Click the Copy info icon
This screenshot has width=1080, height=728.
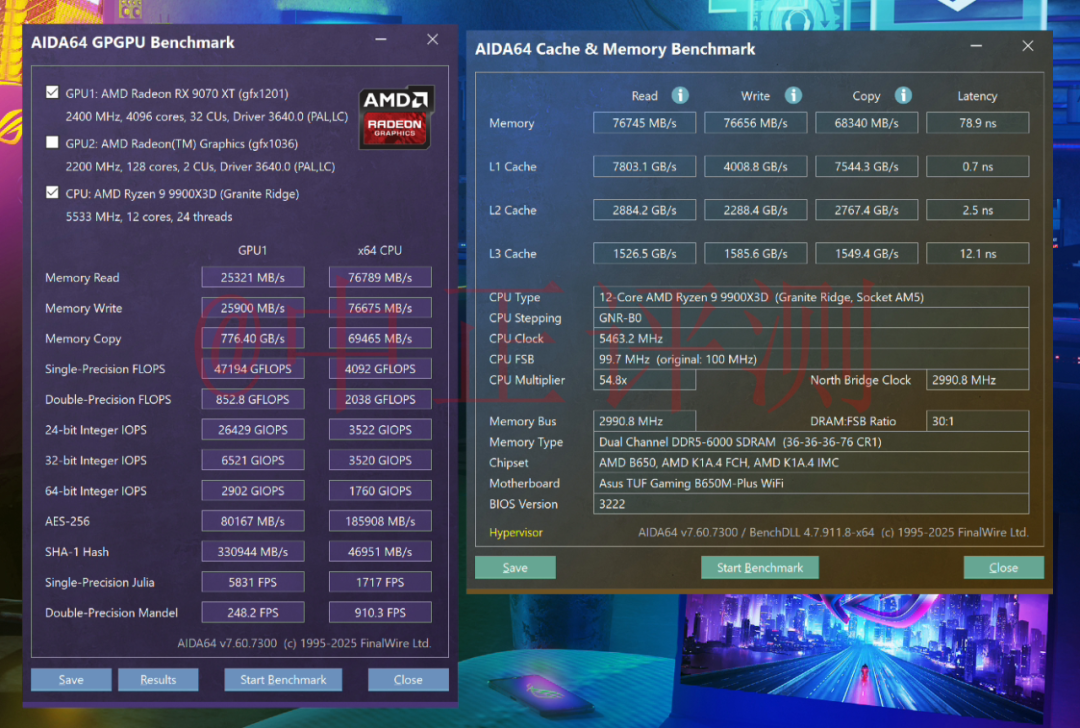point(903,95)
